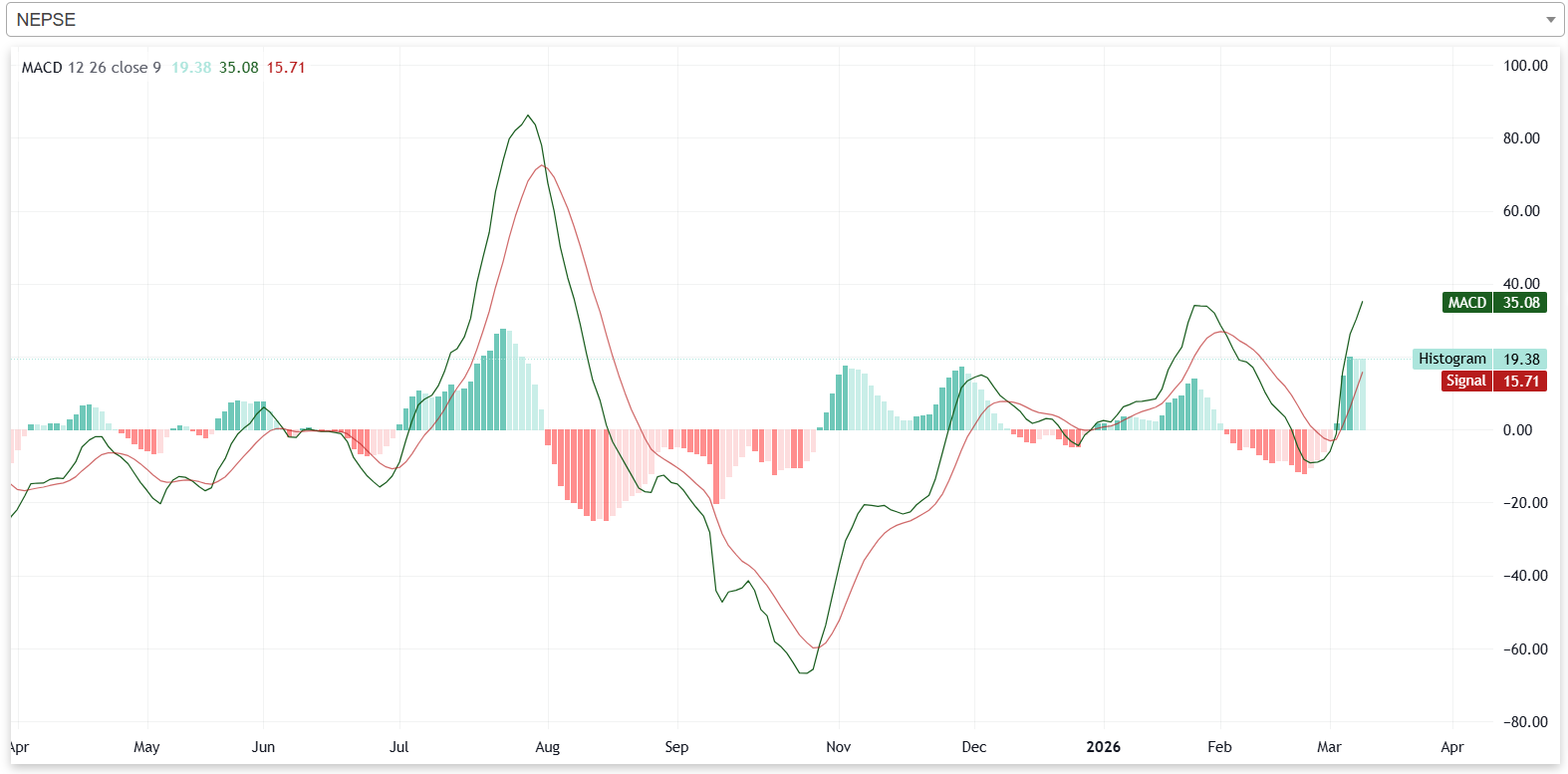Viewport: 1568px width, 774px height.
Task: Click the −80.00 price scale label
Action: point(1524,722)
